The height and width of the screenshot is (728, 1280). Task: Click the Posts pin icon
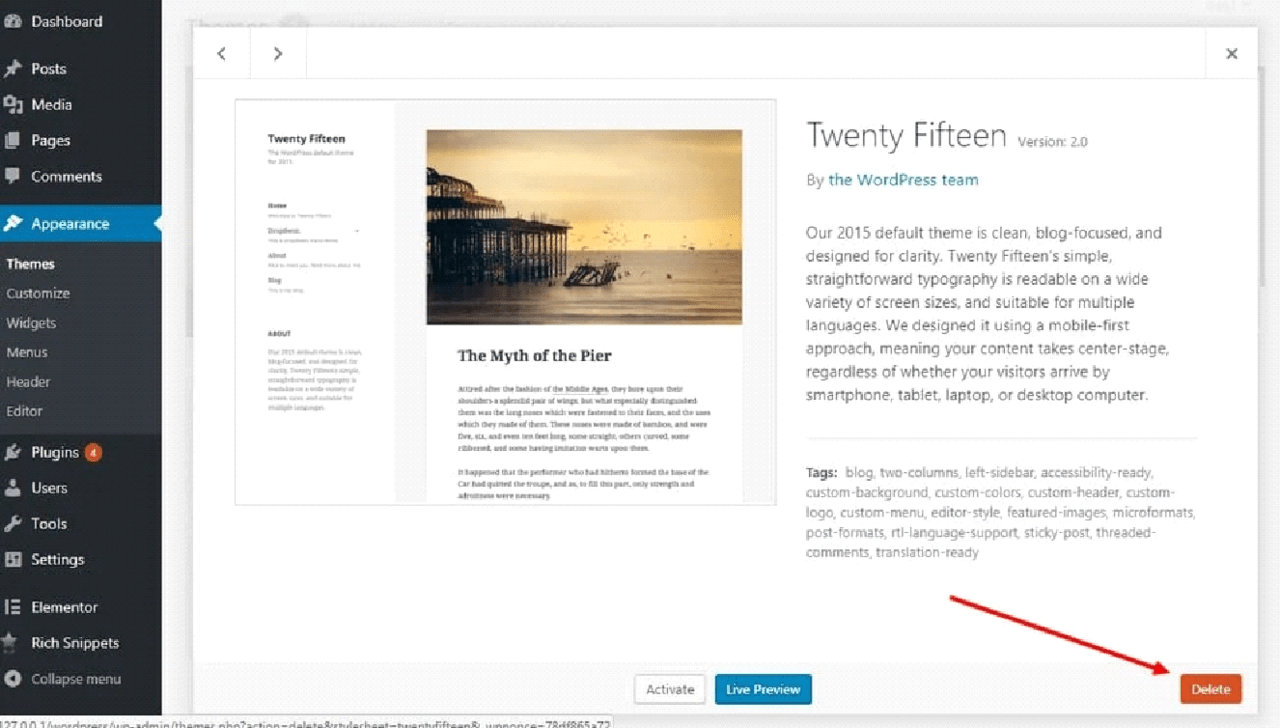click(x=12, y=69)
